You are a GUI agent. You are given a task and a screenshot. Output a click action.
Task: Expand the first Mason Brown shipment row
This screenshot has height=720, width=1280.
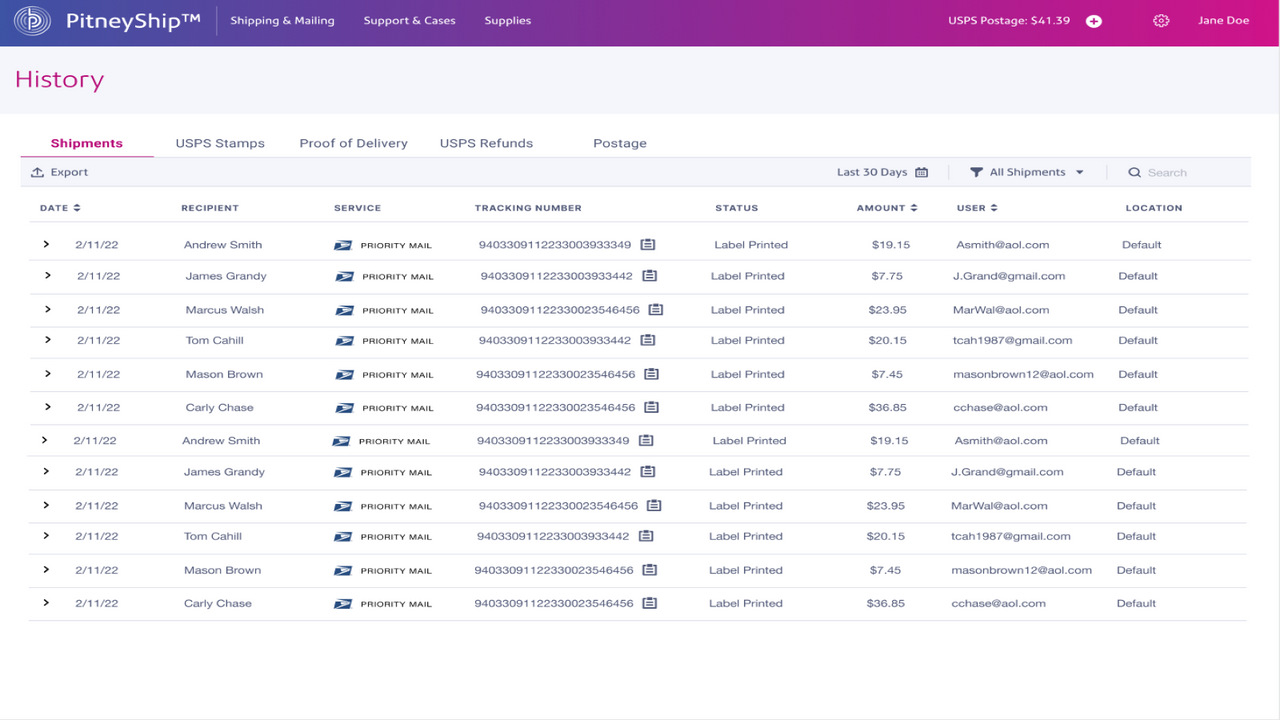click(x=48, y=374)
